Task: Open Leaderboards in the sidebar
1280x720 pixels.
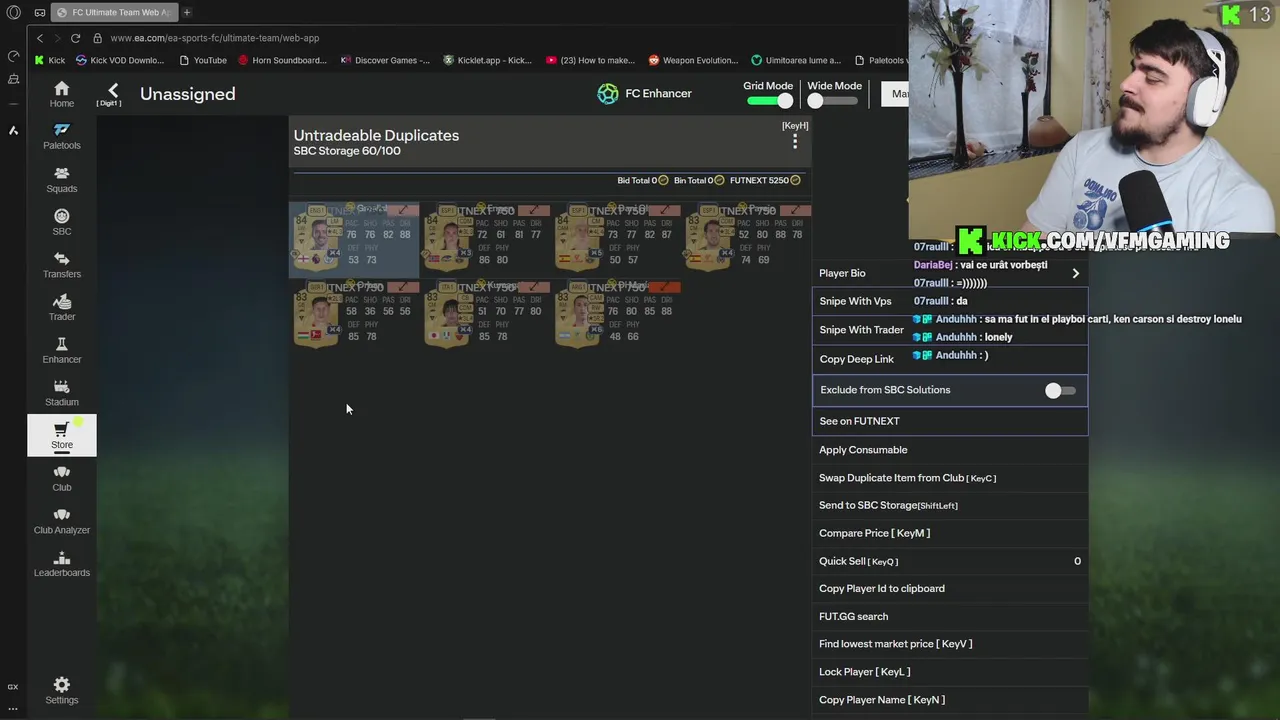Action: (62, 565)
